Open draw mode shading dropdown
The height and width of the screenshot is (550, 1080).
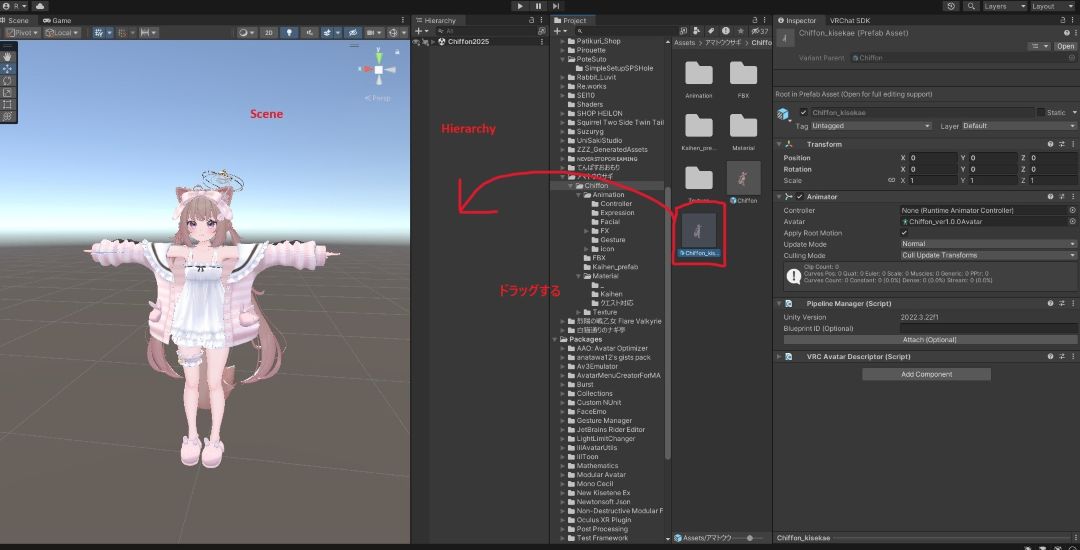246,32
